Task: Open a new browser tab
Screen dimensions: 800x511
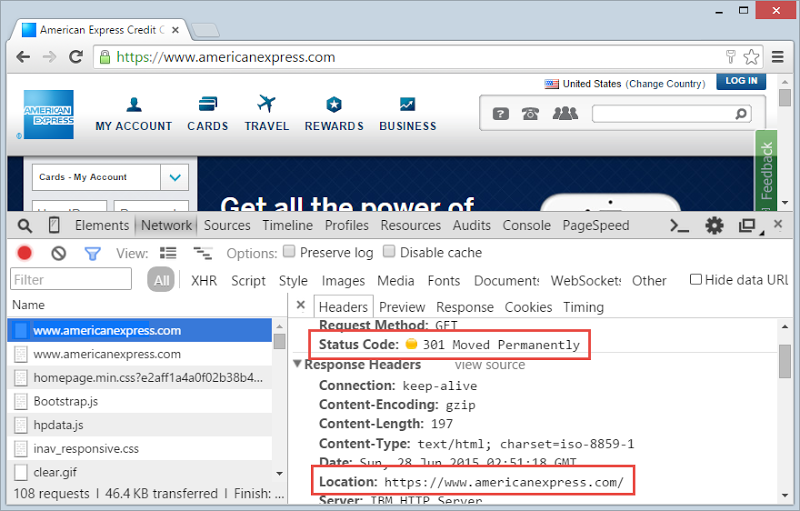Action: (x=206, y=30)
